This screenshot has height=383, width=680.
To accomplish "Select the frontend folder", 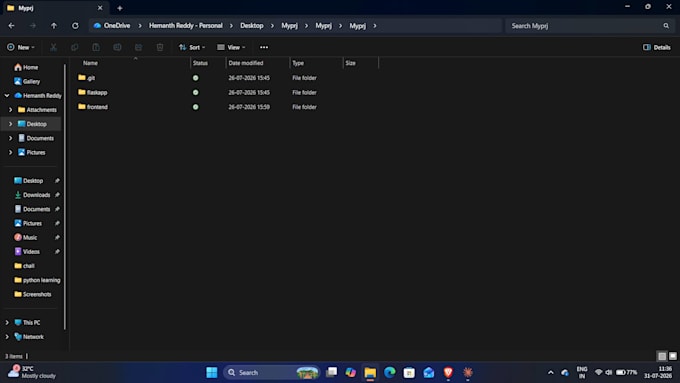I will [93, 107].
